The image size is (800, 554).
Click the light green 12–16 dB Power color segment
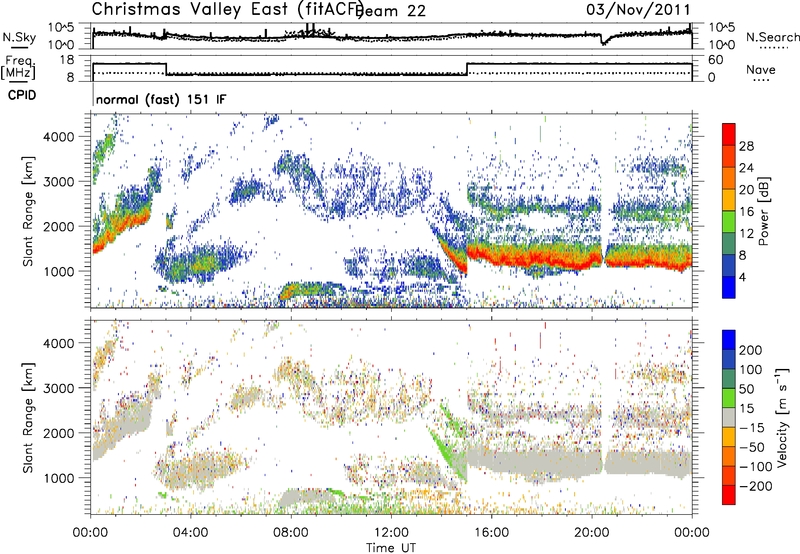[729, 221]
